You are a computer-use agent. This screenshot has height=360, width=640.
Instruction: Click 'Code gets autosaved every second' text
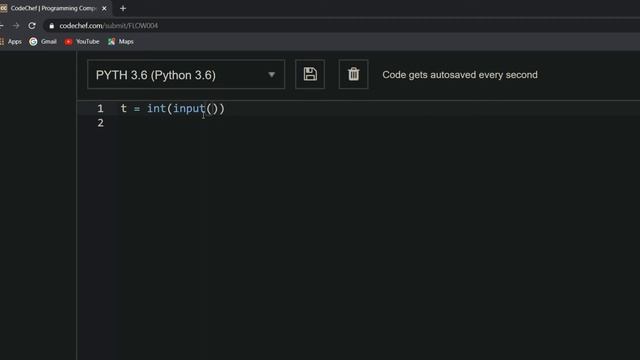460,75
